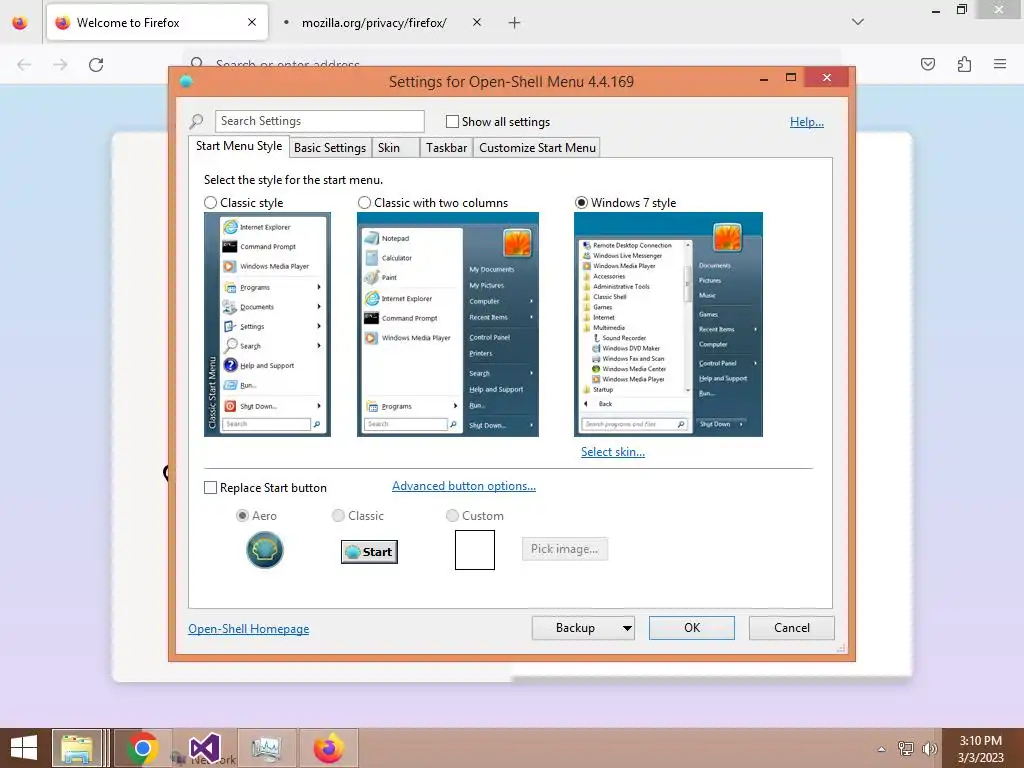Screen dimensions: 1024x768
Task: Open the Customize Start Menu tab
Action: (537, 148)
